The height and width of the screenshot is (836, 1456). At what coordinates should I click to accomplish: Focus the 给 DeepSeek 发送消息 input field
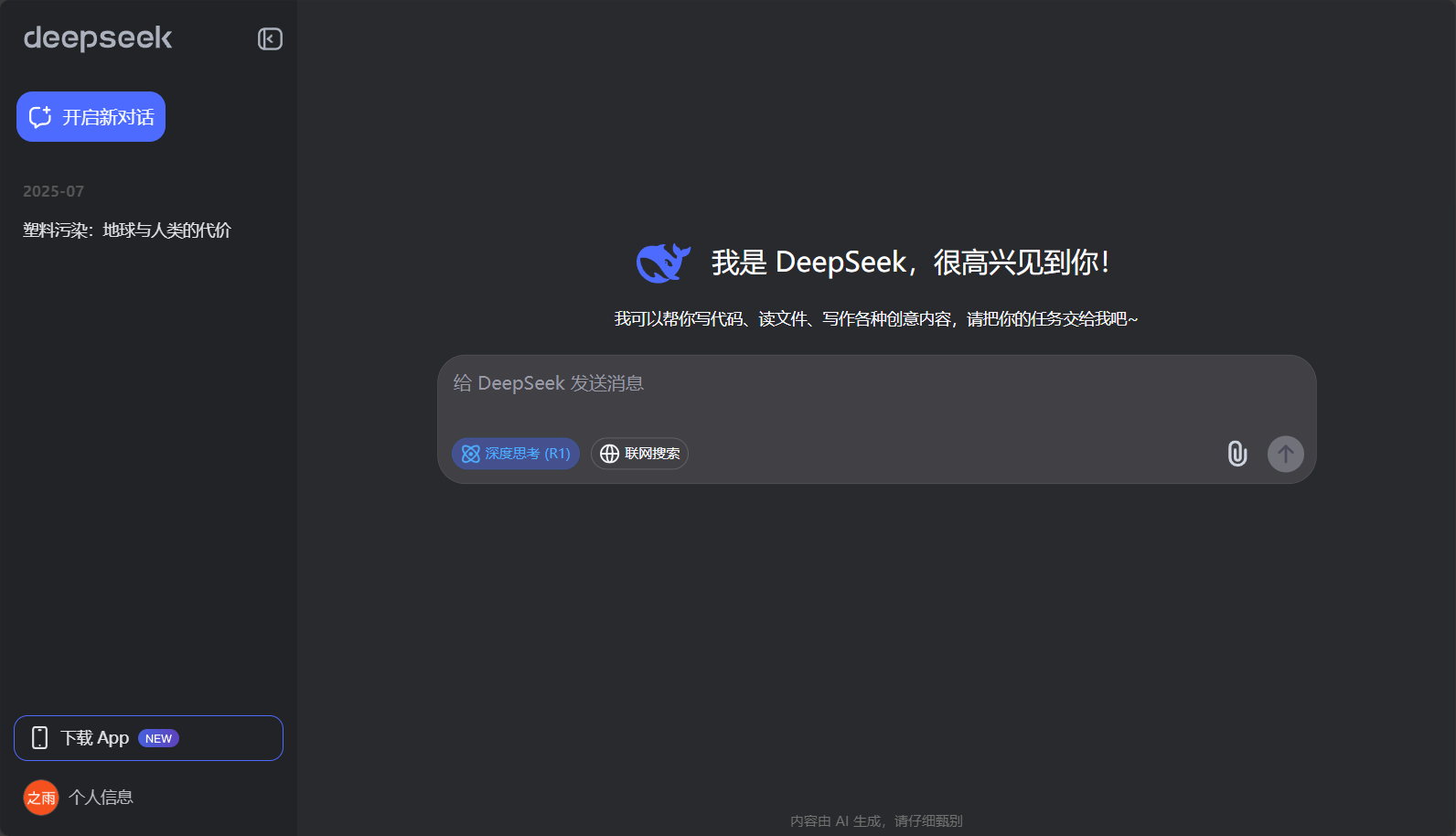tap(876, 384)
